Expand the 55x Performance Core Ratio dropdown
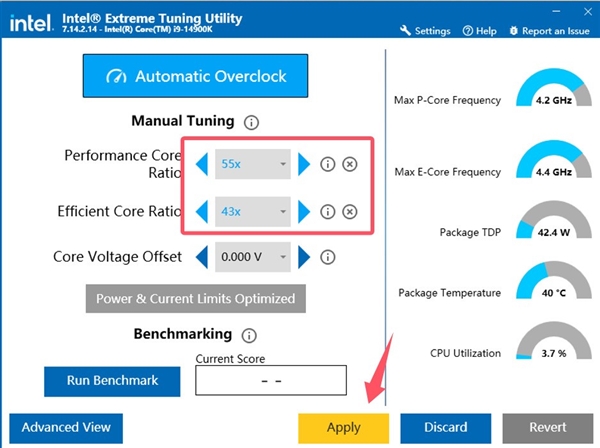 pyautogui.click(x=253, y=164)
